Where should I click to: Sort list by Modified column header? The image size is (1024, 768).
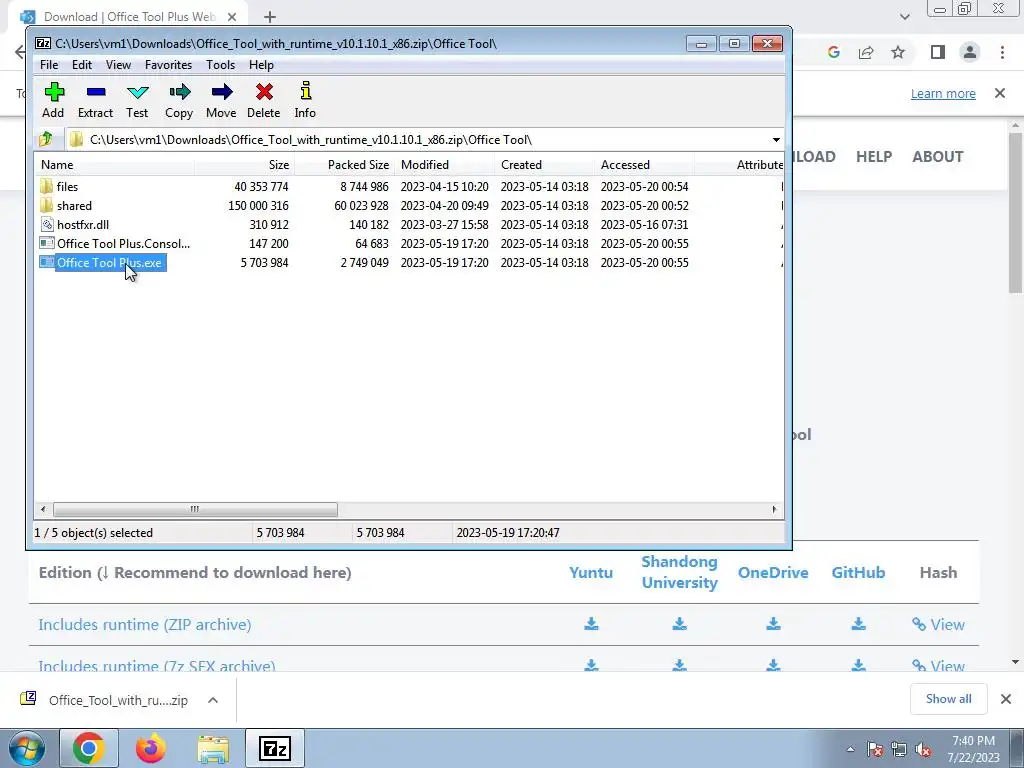[x=444, y=165]
